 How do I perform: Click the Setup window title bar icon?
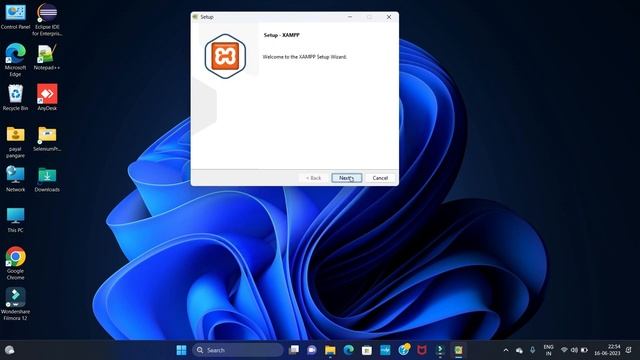click(196, 17)
